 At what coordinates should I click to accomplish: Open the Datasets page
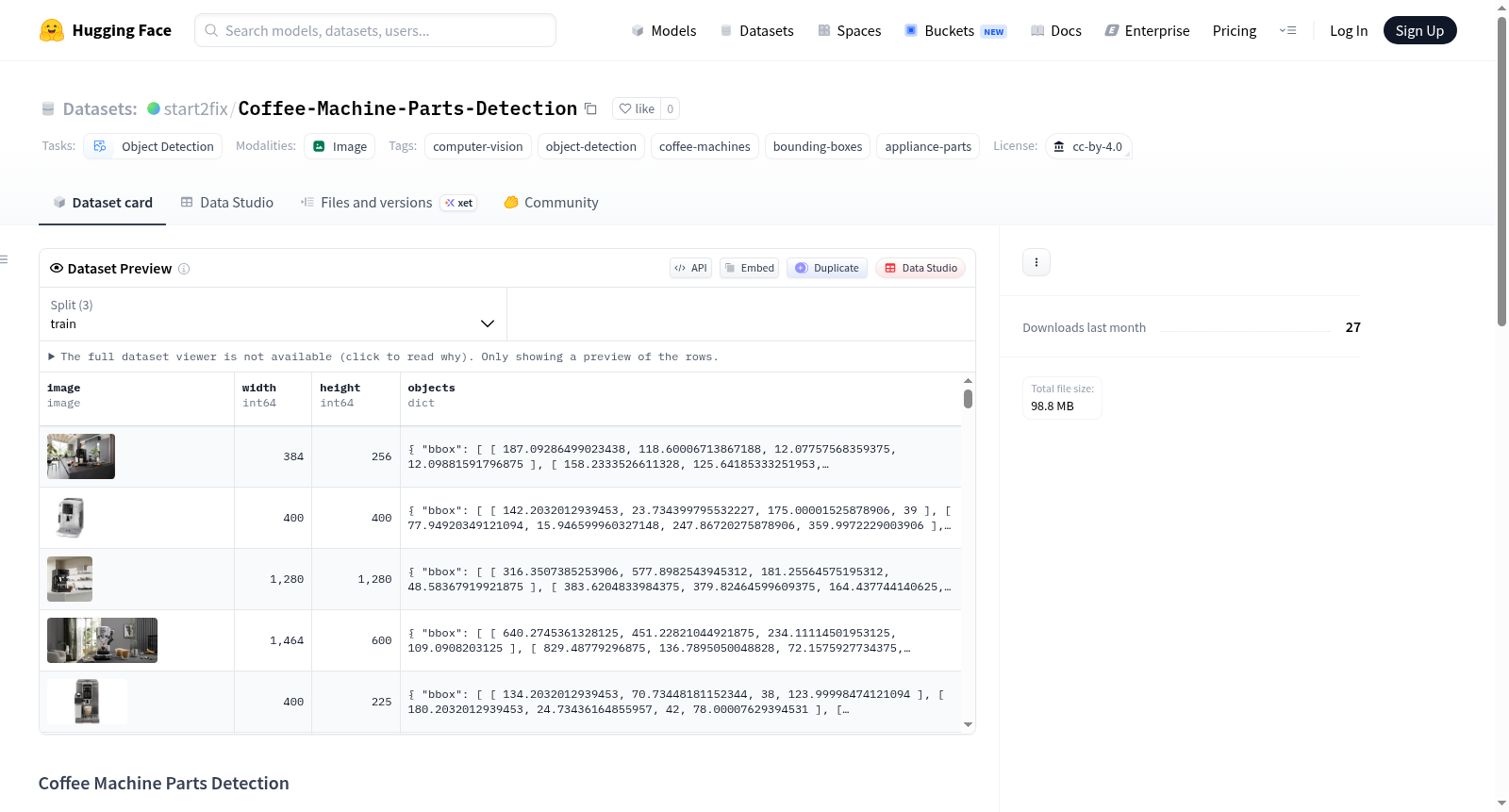tap(756, 31)
